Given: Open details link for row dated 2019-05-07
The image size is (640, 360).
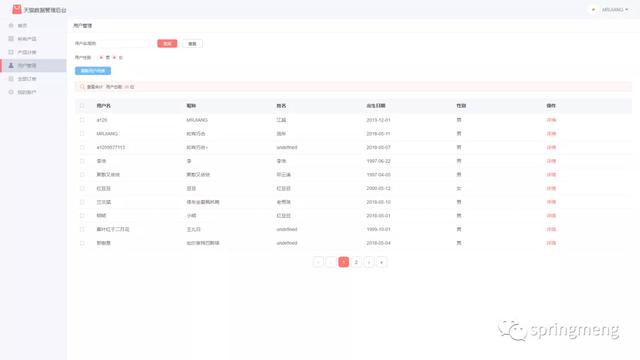Looking at the screenshot, I should coord(551,147).
